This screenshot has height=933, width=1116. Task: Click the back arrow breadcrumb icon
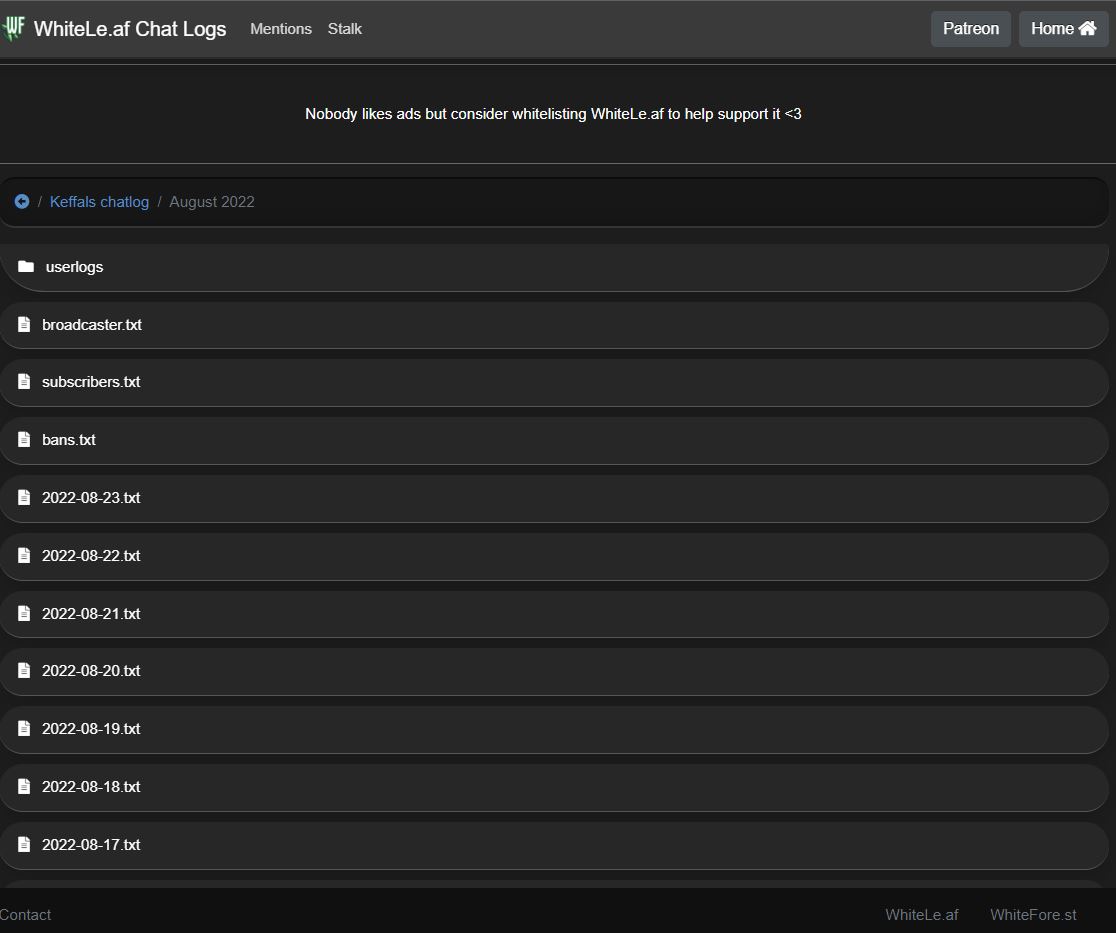(x=22, y=201)
